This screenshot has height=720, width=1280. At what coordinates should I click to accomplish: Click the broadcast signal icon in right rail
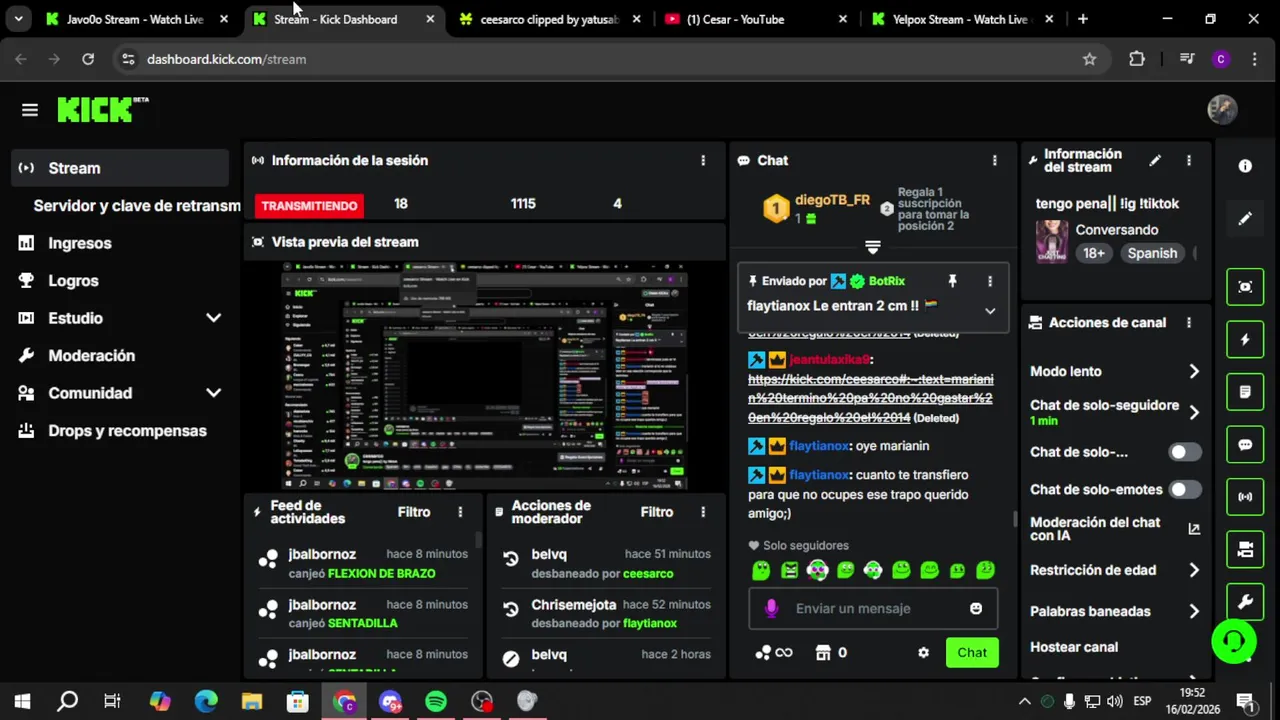point(1245,497)
